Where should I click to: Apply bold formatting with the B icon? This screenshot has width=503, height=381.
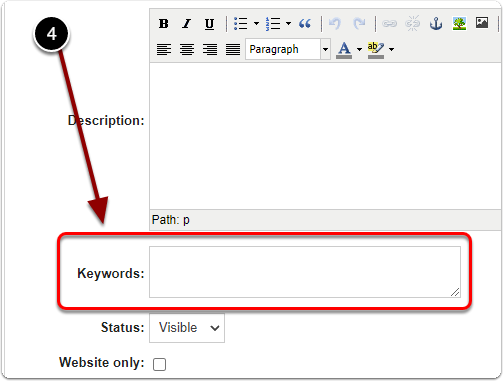click(164, 24)
